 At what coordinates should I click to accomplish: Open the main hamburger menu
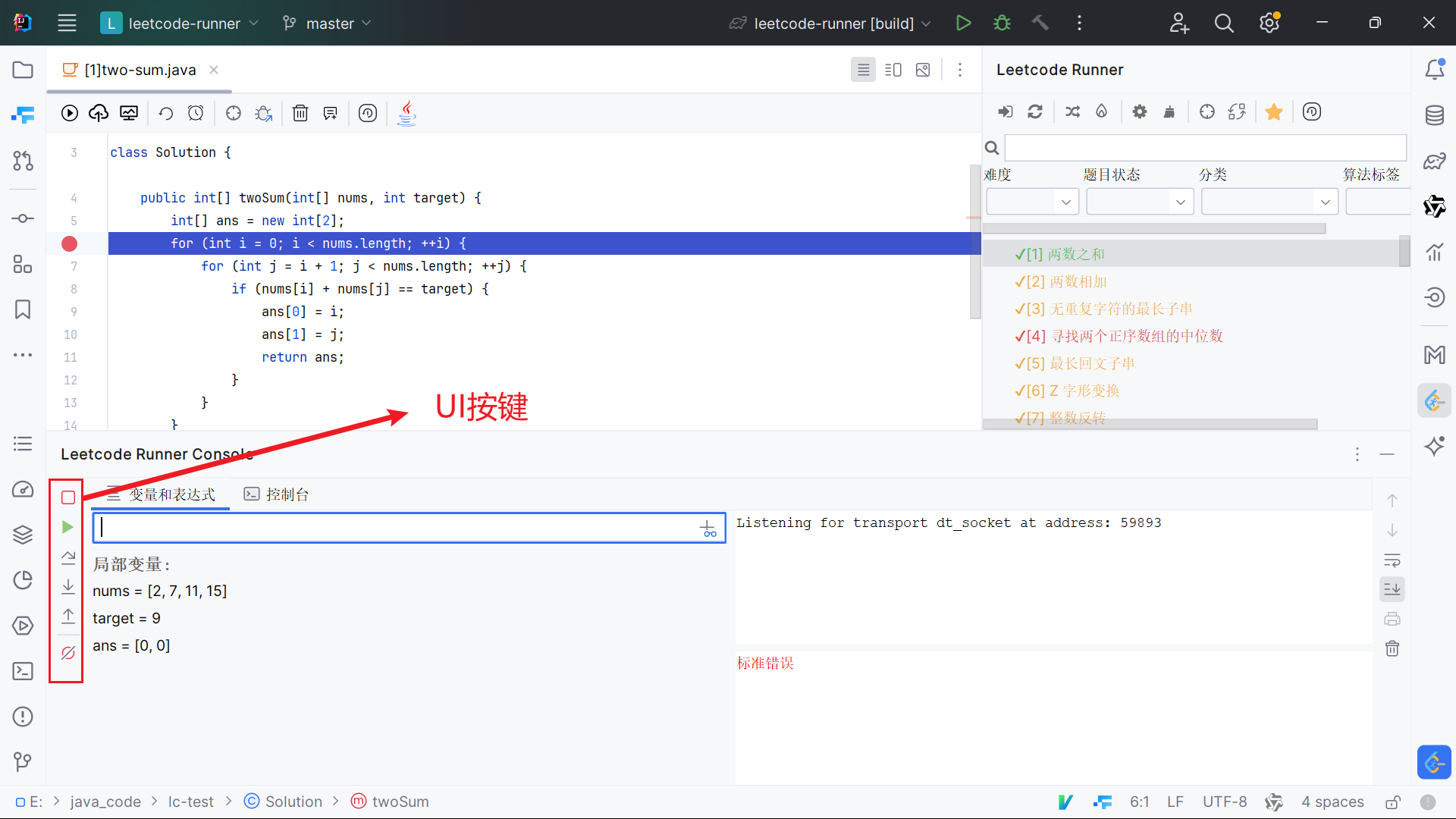(67, 24)
